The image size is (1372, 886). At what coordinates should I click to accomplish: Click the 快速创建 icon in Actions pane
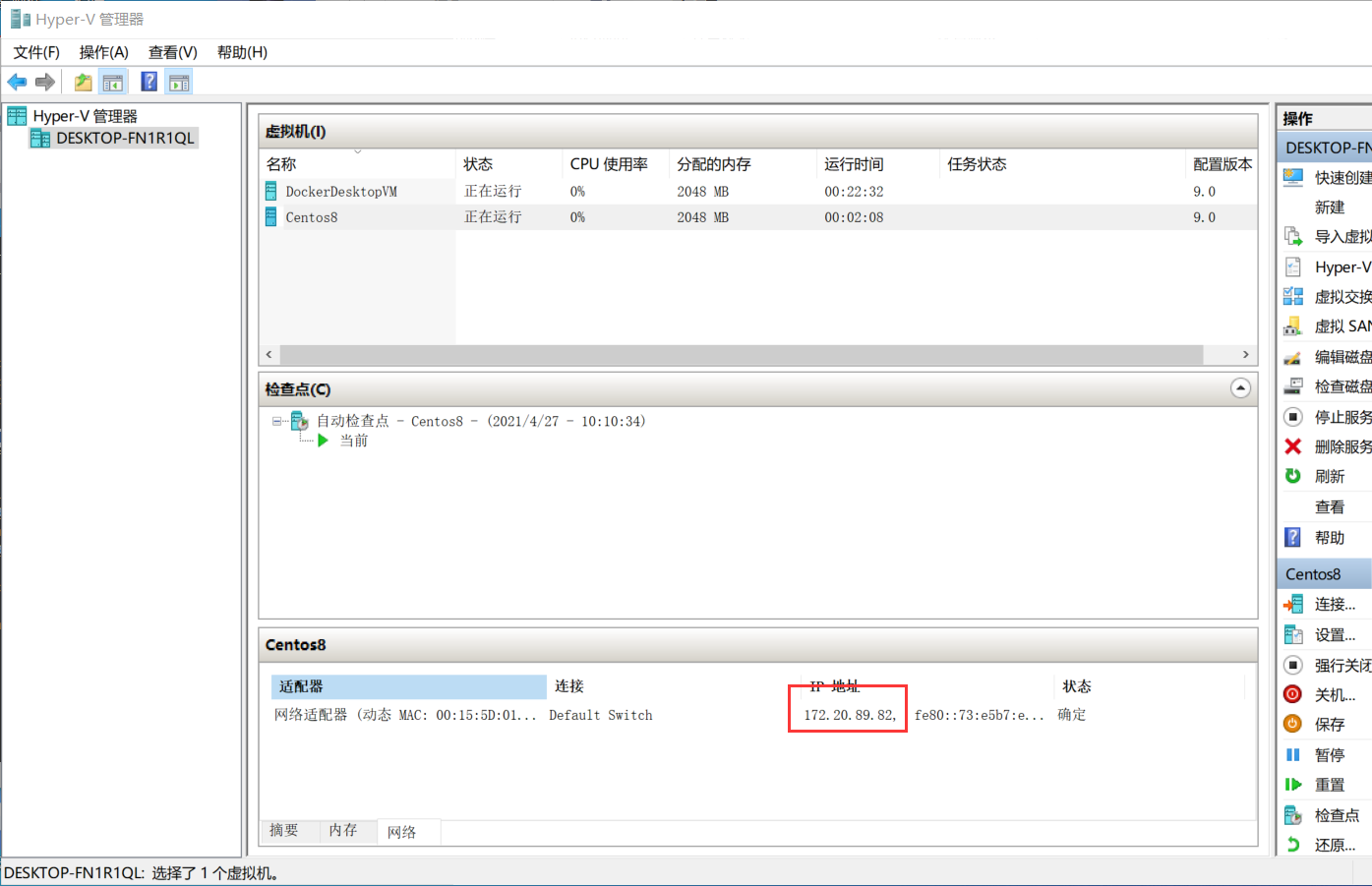(x=1293, y=177)
